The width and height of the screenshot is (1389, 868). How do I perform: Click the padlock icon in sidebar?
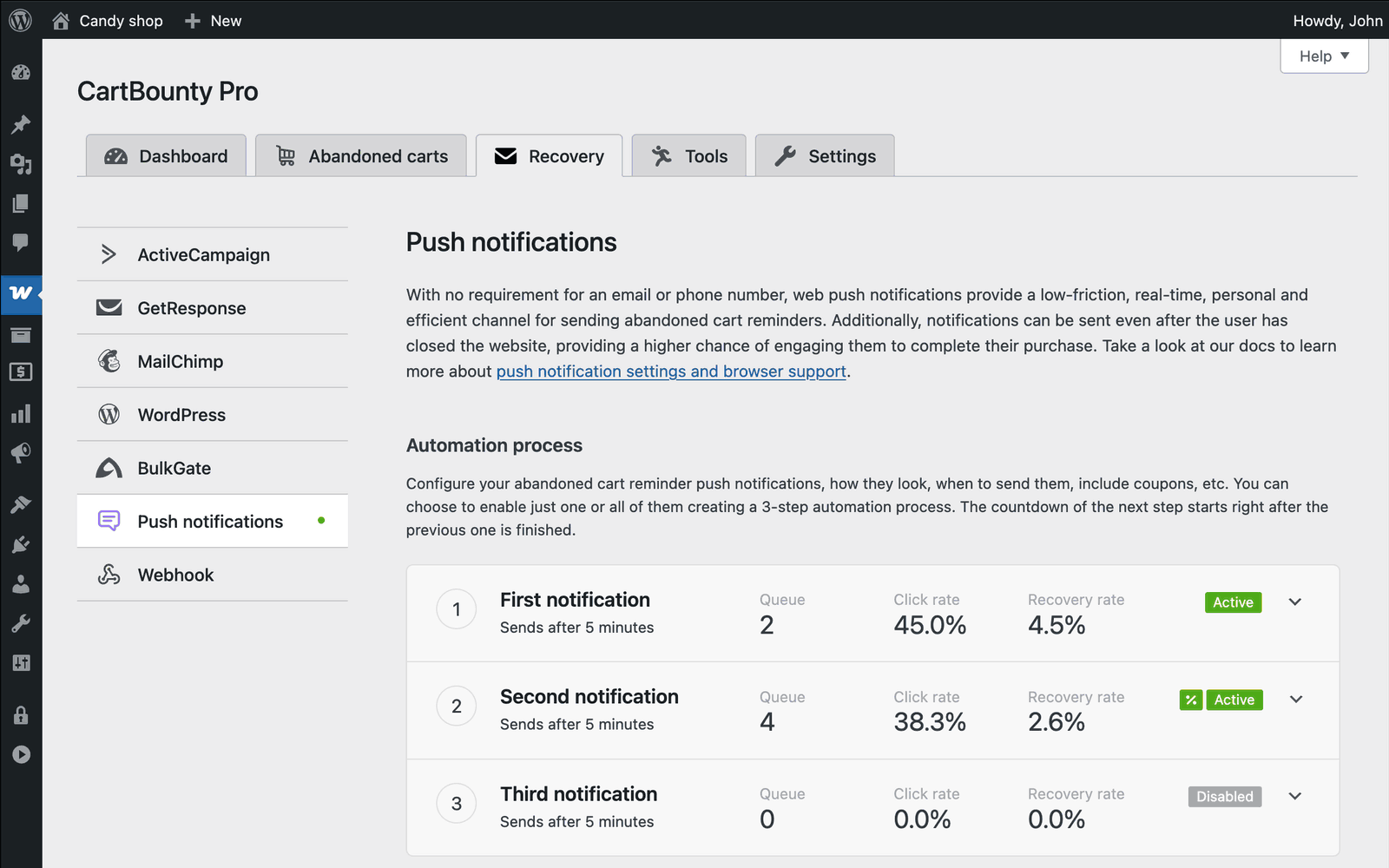coord(21,715)
